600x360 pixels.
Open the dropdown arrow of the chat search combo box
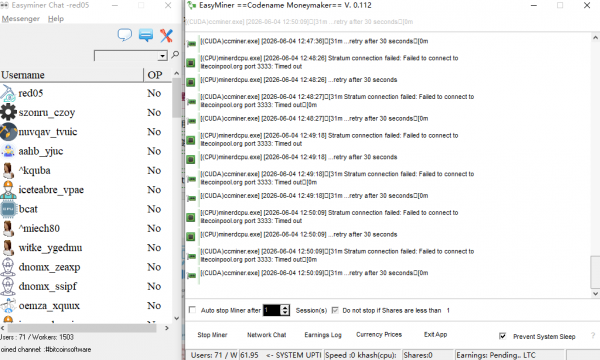163,56
